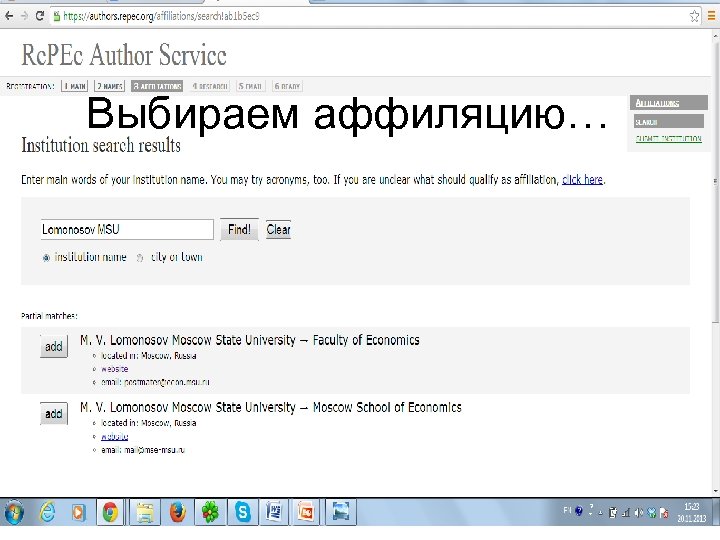
Task: Click the green padlock in address bar
Action: click(x=56, y=17)
